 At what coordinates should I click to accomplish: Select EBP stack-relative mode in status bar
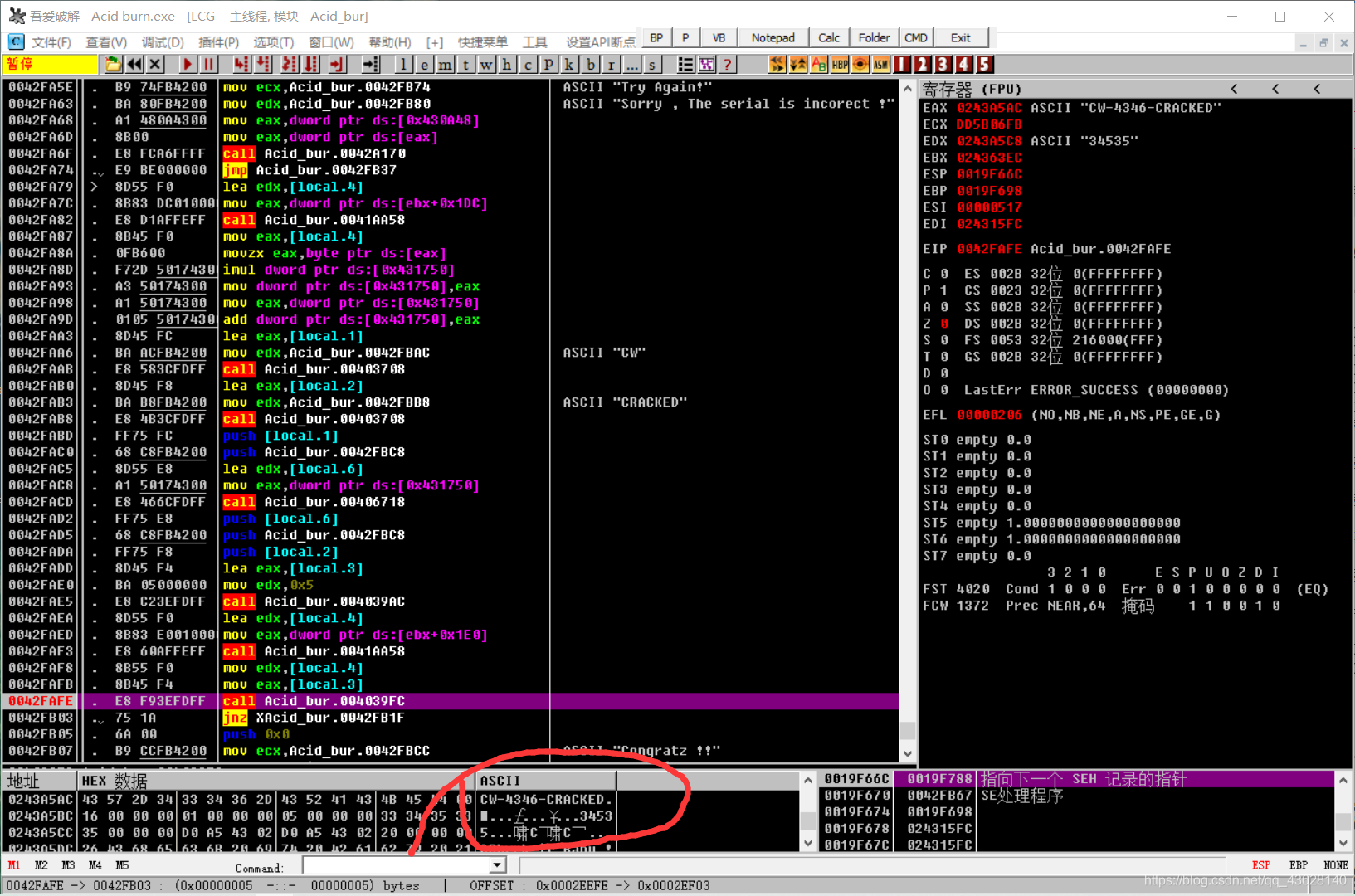1299,865
